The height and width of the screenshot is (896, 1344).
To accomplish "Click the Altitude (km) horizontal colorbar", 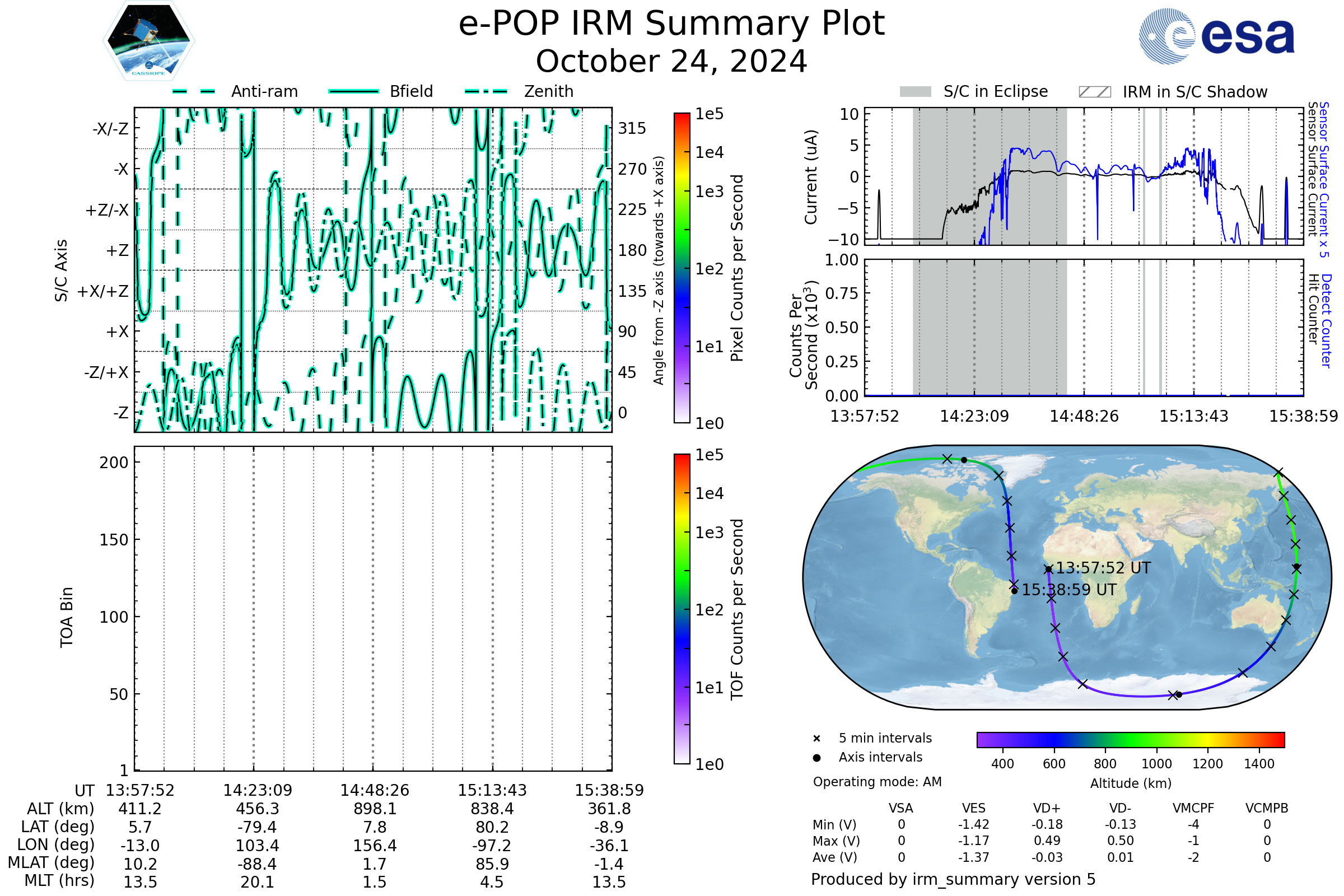I will click(1131, 739).
